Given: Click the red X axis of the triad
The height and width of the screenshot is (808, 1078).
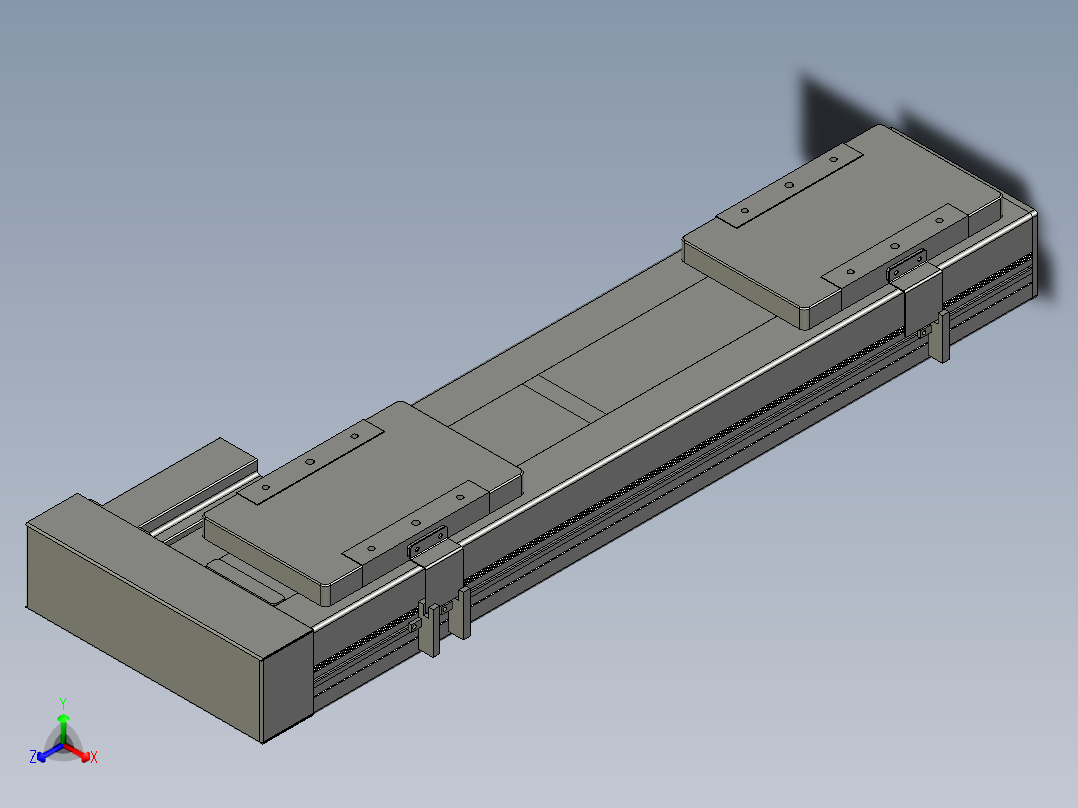Looking at the screenshot, I should 78,752.
